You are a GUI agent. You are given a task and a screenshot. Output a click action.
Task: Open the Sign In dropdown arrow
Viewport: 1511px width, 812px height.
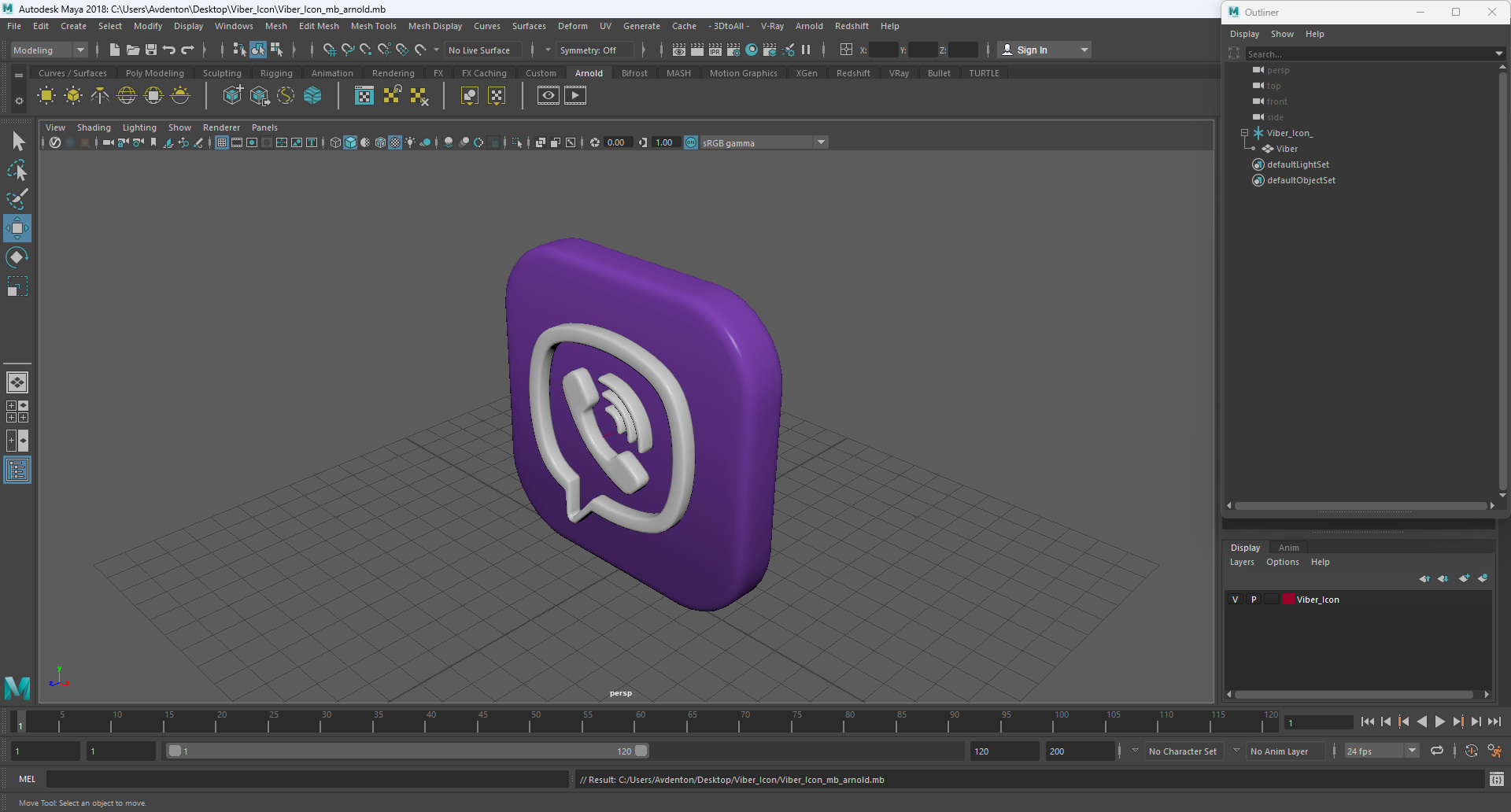pos(1084,50)
